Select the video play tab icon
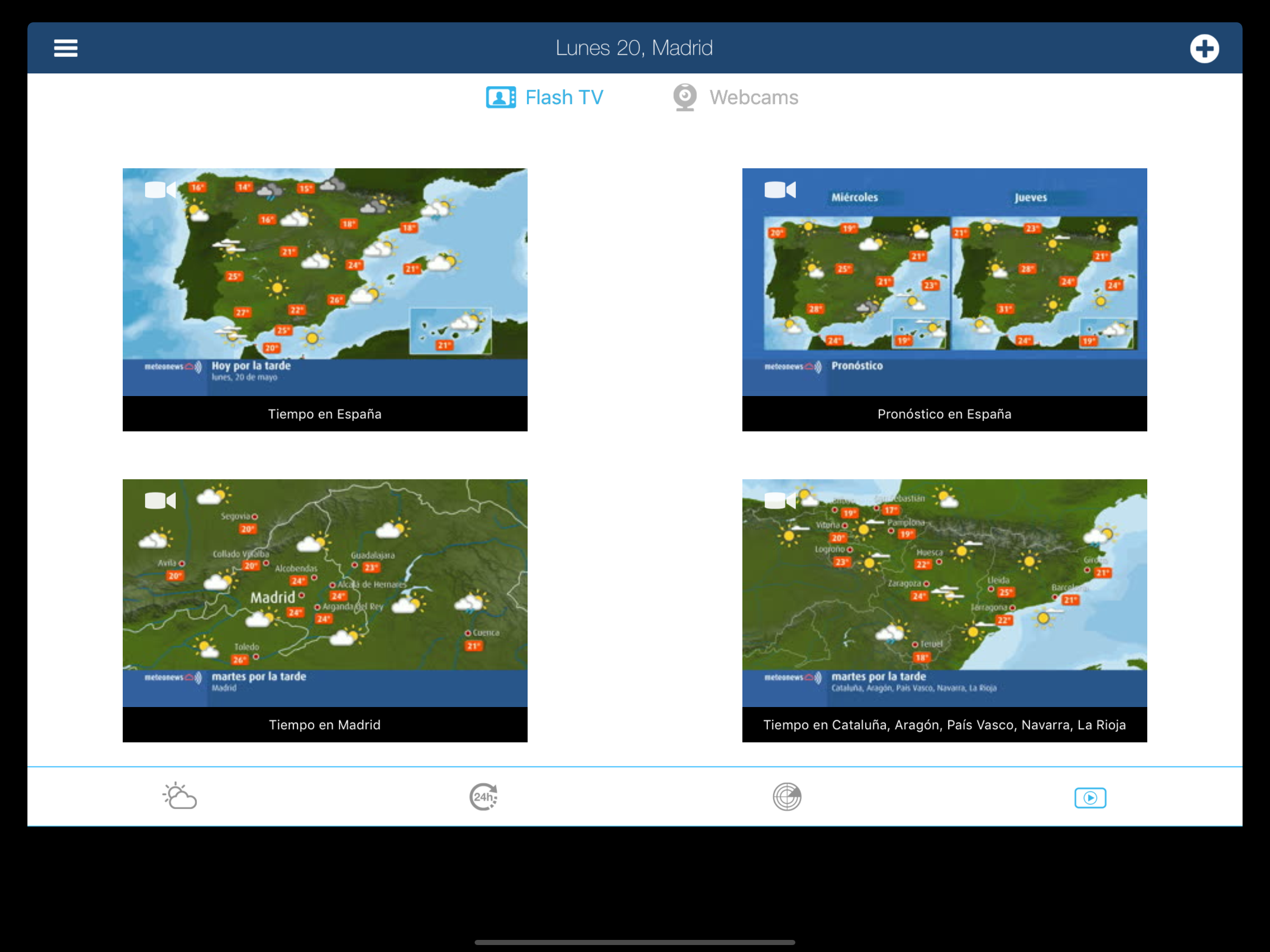This screenshot has width=1270, height=952. [1090, 798]
